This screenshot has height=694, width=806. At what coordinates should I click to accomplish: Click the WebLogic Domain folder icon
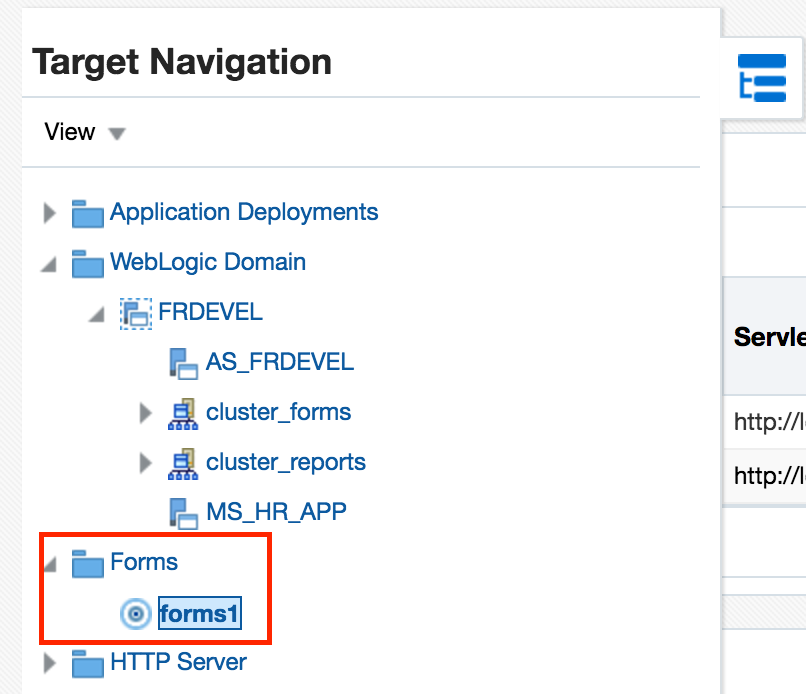pyautogui.click(x=87, y=262)
